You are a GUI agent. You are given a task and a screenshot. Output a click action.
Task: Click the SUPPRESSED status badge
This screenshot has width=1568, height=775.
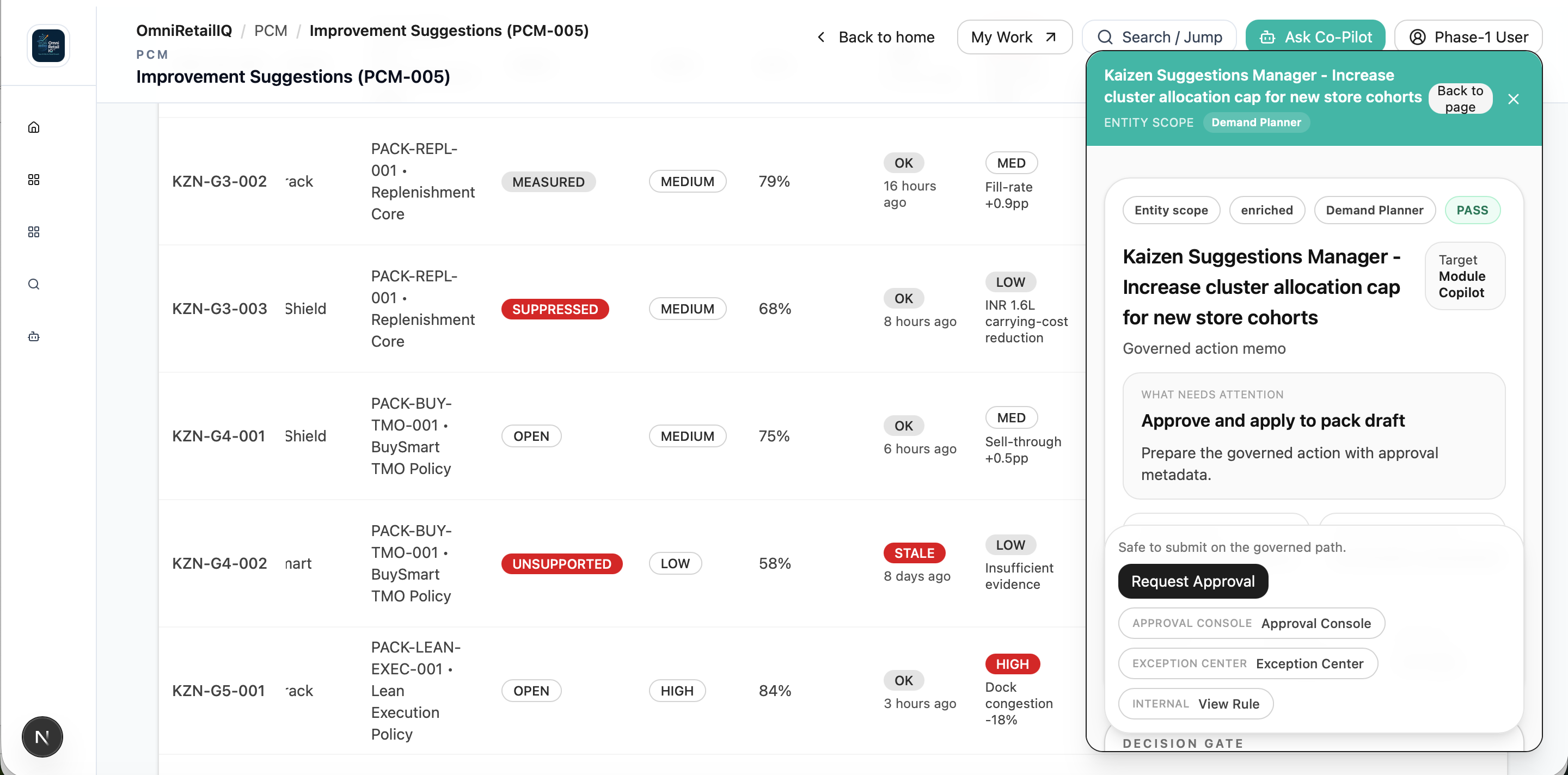click(555, 309)
